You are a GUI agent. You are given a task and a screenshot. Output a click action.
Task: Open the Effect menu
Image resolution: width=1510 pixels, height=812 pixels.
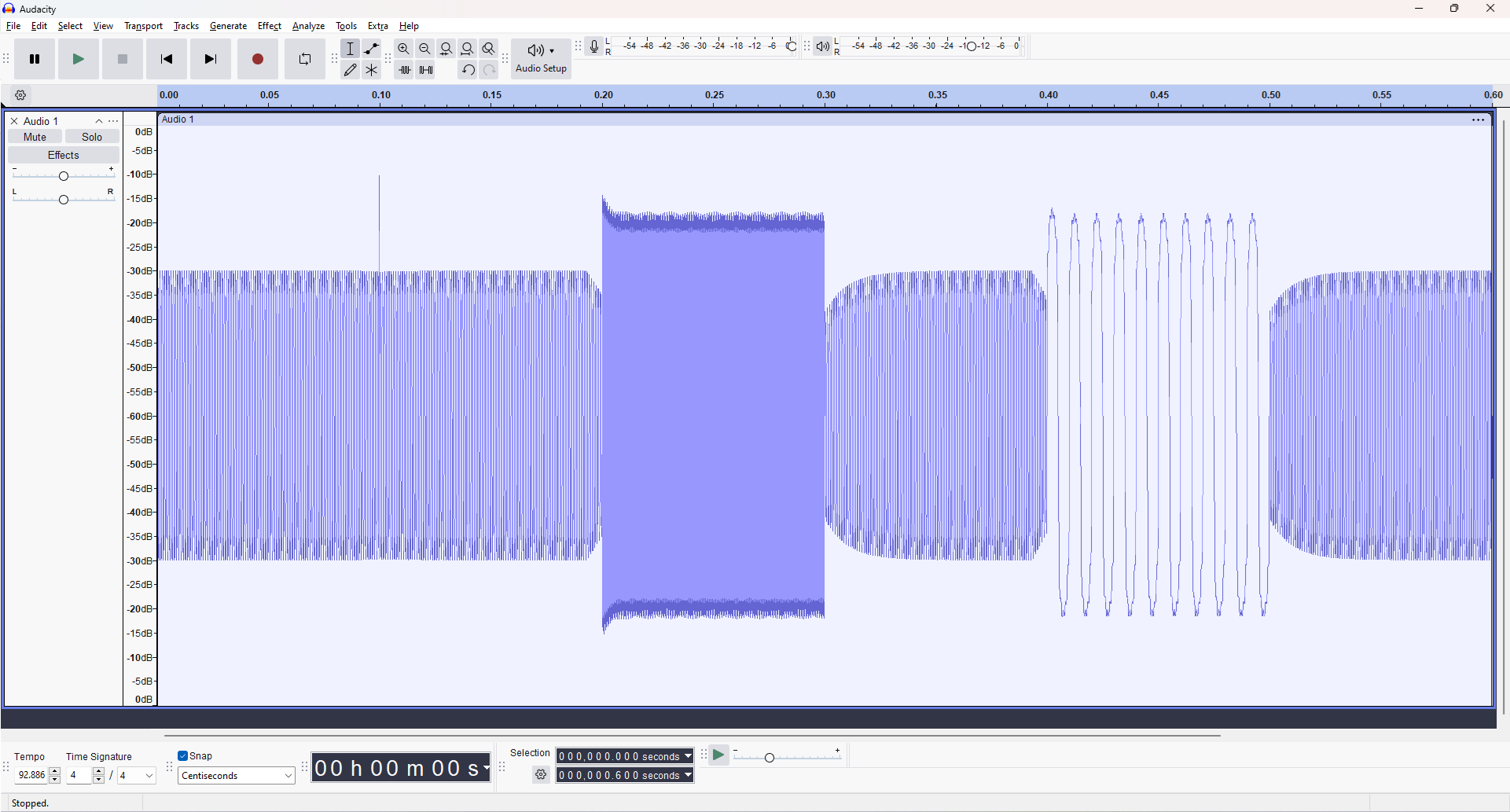(270, 25)
